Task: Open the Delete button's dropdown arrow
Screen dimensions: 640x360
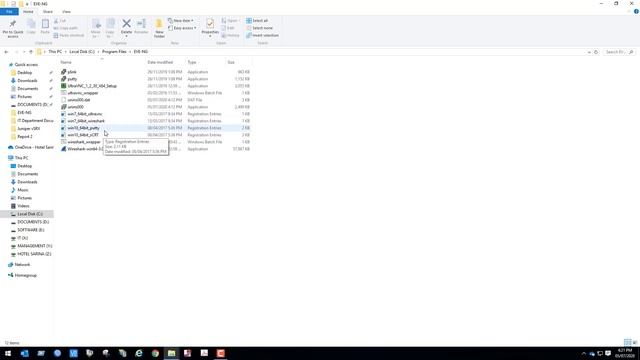Action: pos(127,36)
